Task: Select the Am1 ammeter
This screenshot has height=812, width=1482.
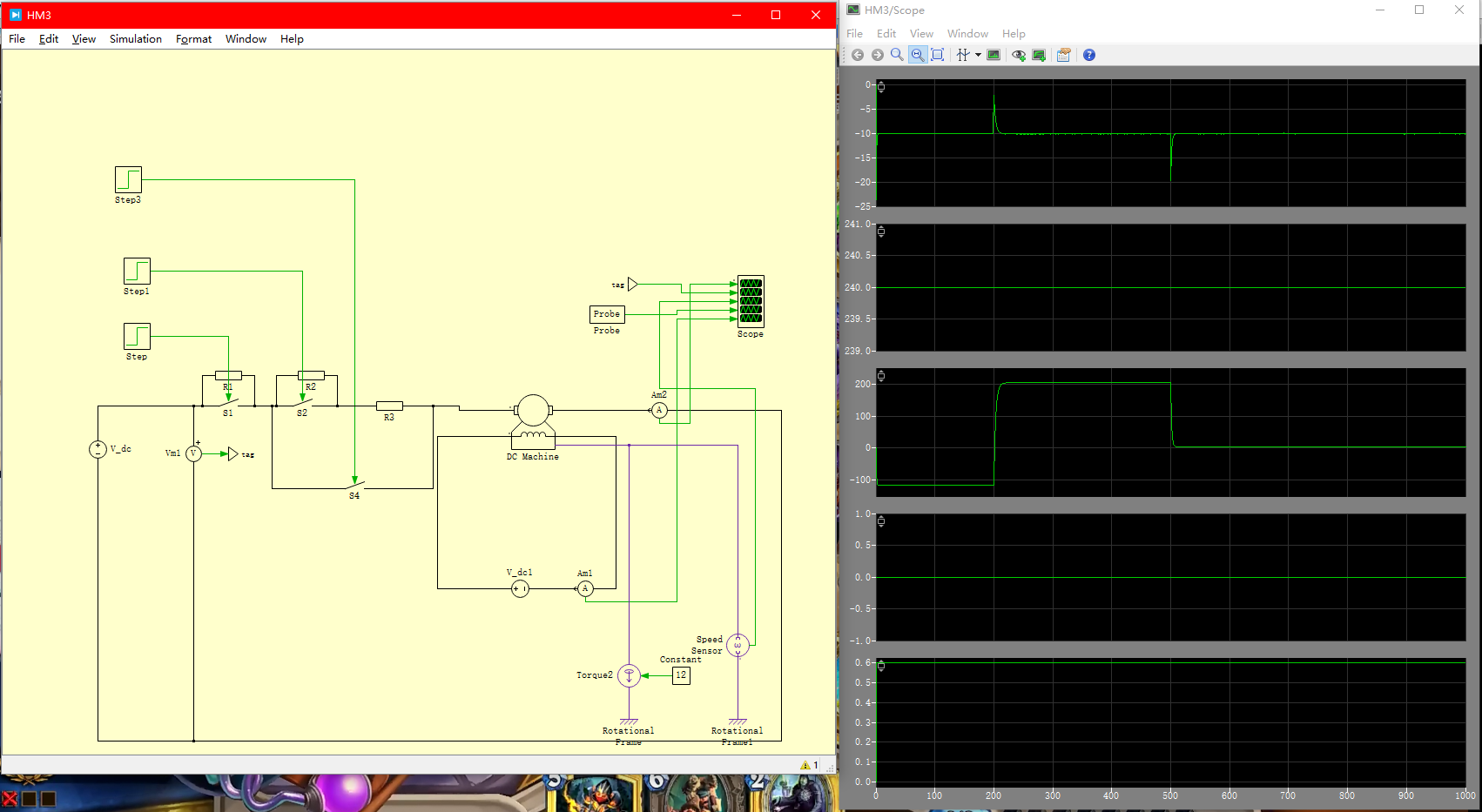Action: tap(585, 588)
